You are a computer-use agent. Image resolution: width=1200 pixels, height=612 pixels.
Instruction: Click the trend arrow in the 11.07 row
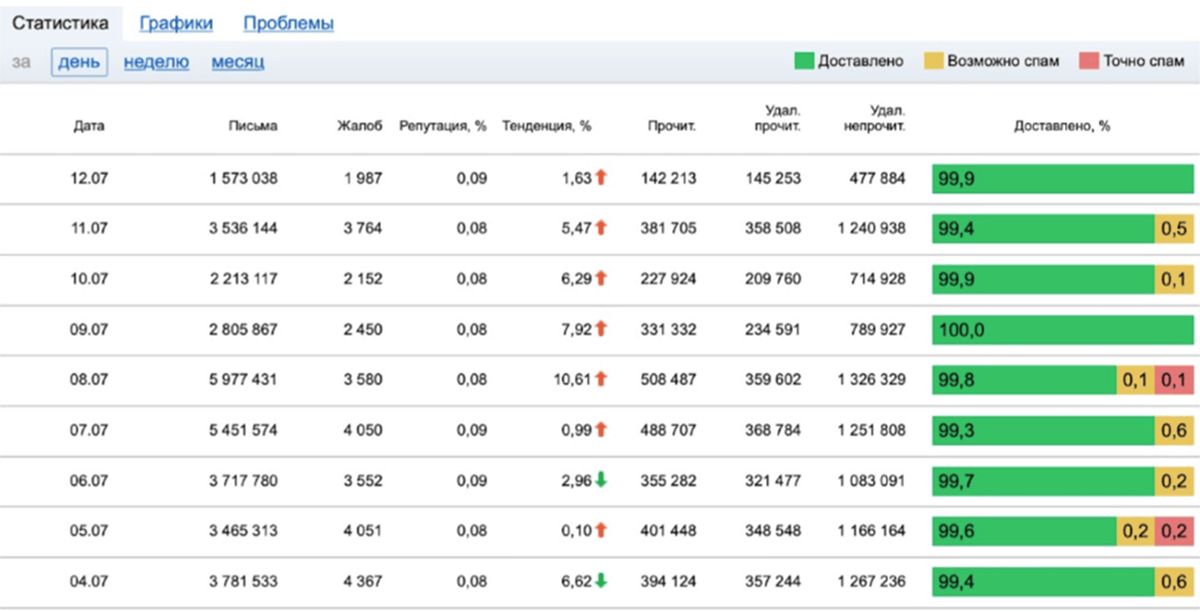tap(601, 228)
